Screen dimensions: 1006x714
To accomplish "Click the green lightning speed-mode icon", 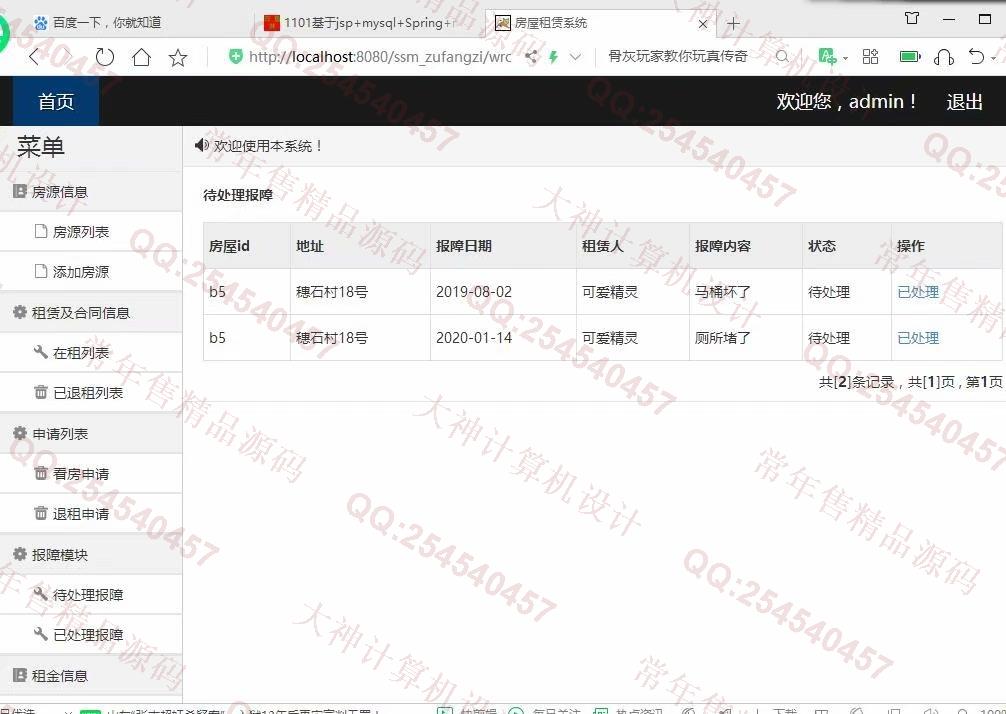I will pyautogui.click(x=553, y=57).
